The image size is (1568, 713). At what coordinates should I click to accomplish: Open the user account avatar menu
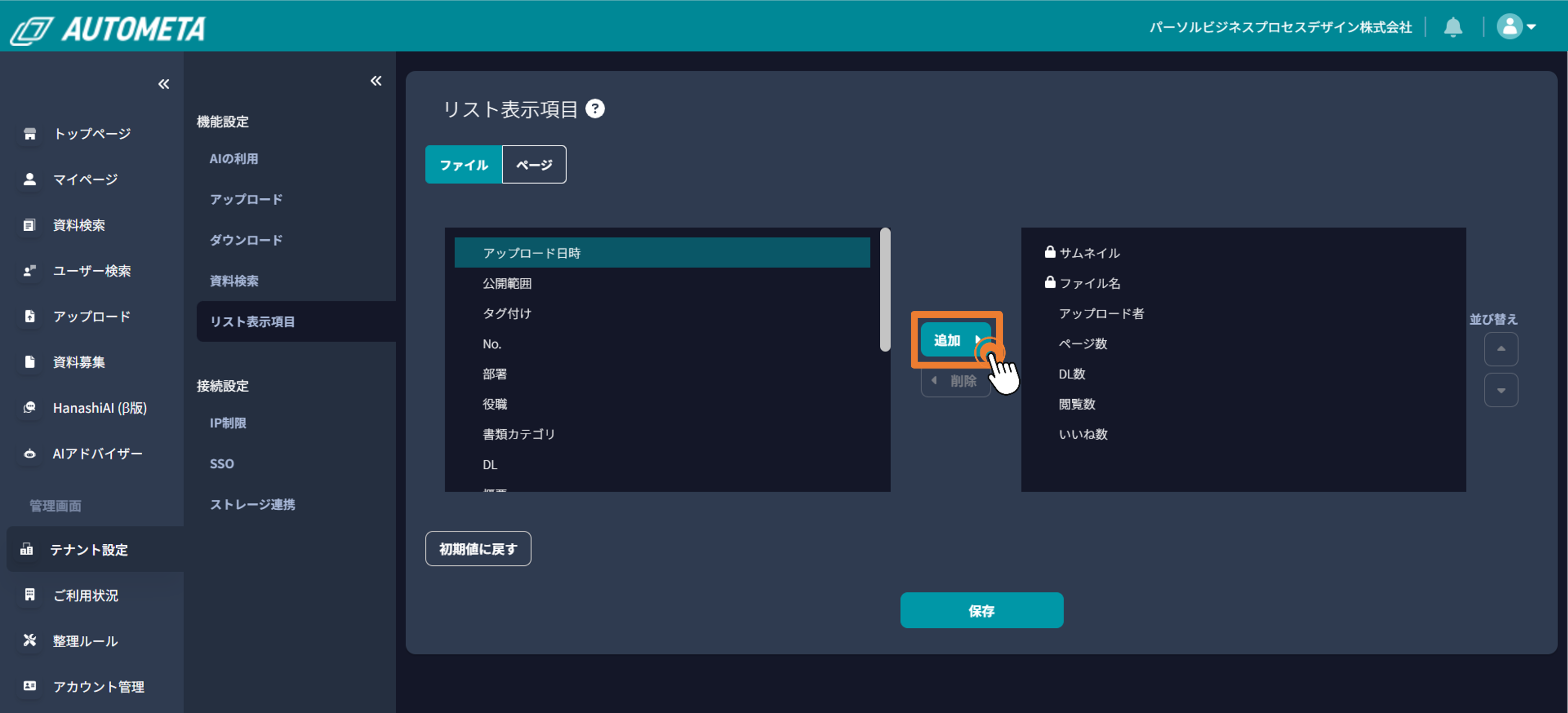click(1516, 27)
